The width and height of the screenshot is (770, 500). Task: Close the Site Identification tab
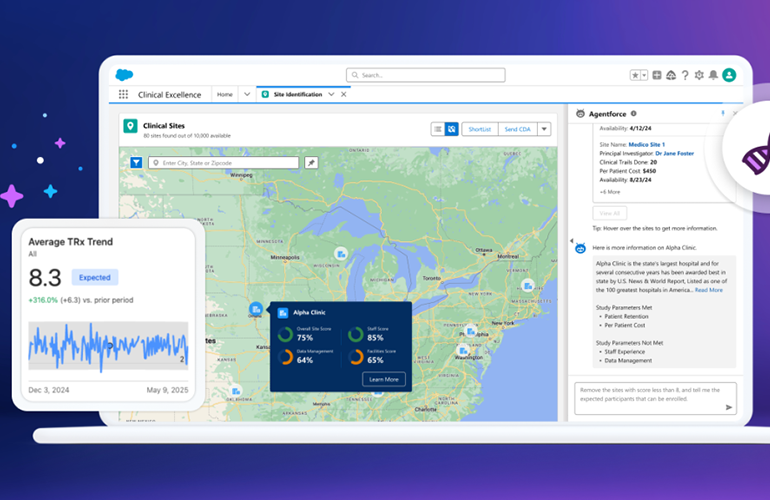point(344,94)
